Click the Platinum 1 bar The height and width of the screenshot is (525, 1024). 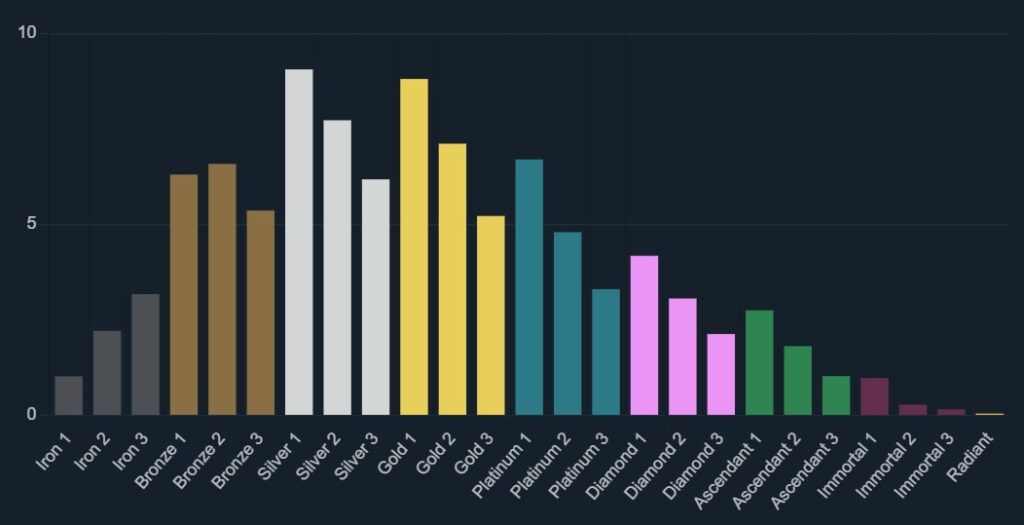529,287
